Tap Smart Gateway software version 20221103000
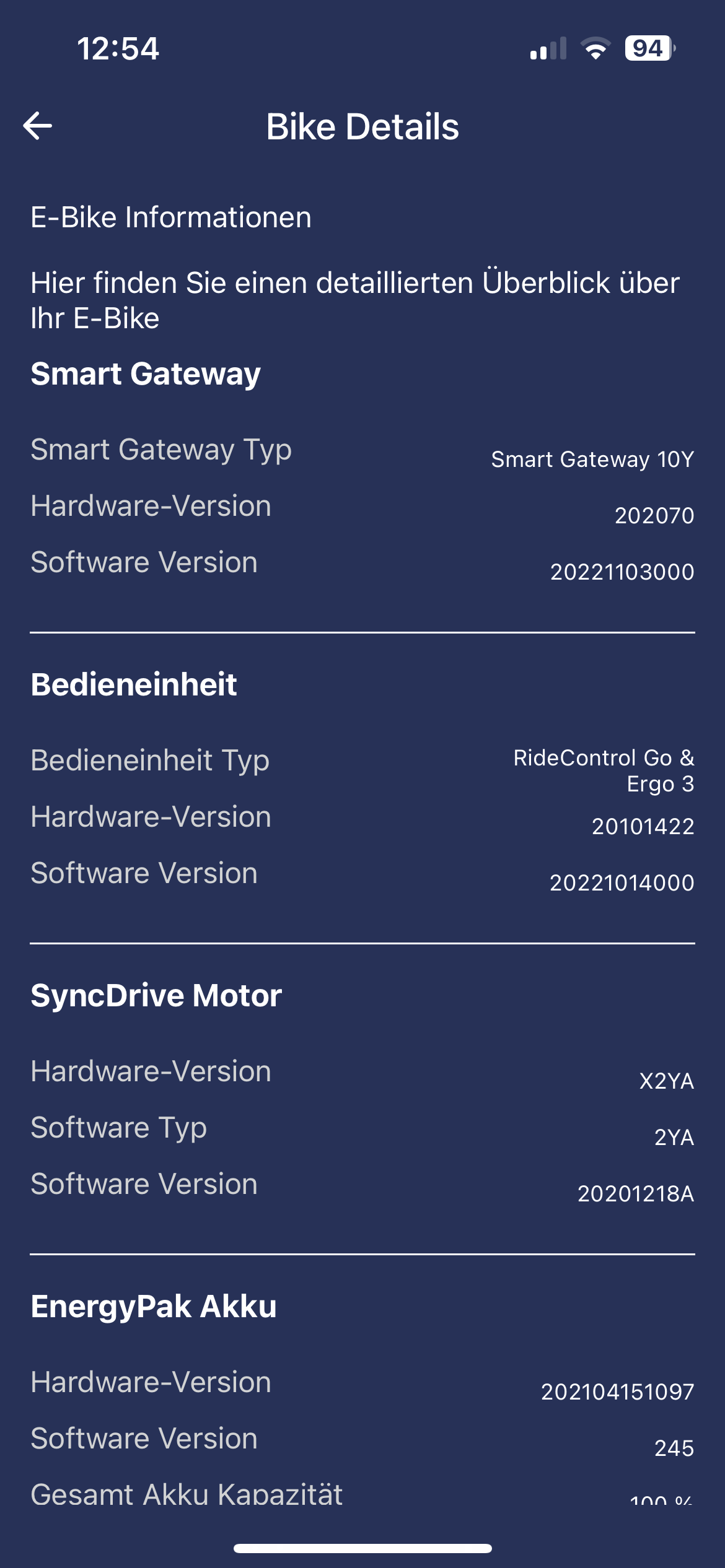Viewport: 725px width, 1568px height. pos(622,572)
